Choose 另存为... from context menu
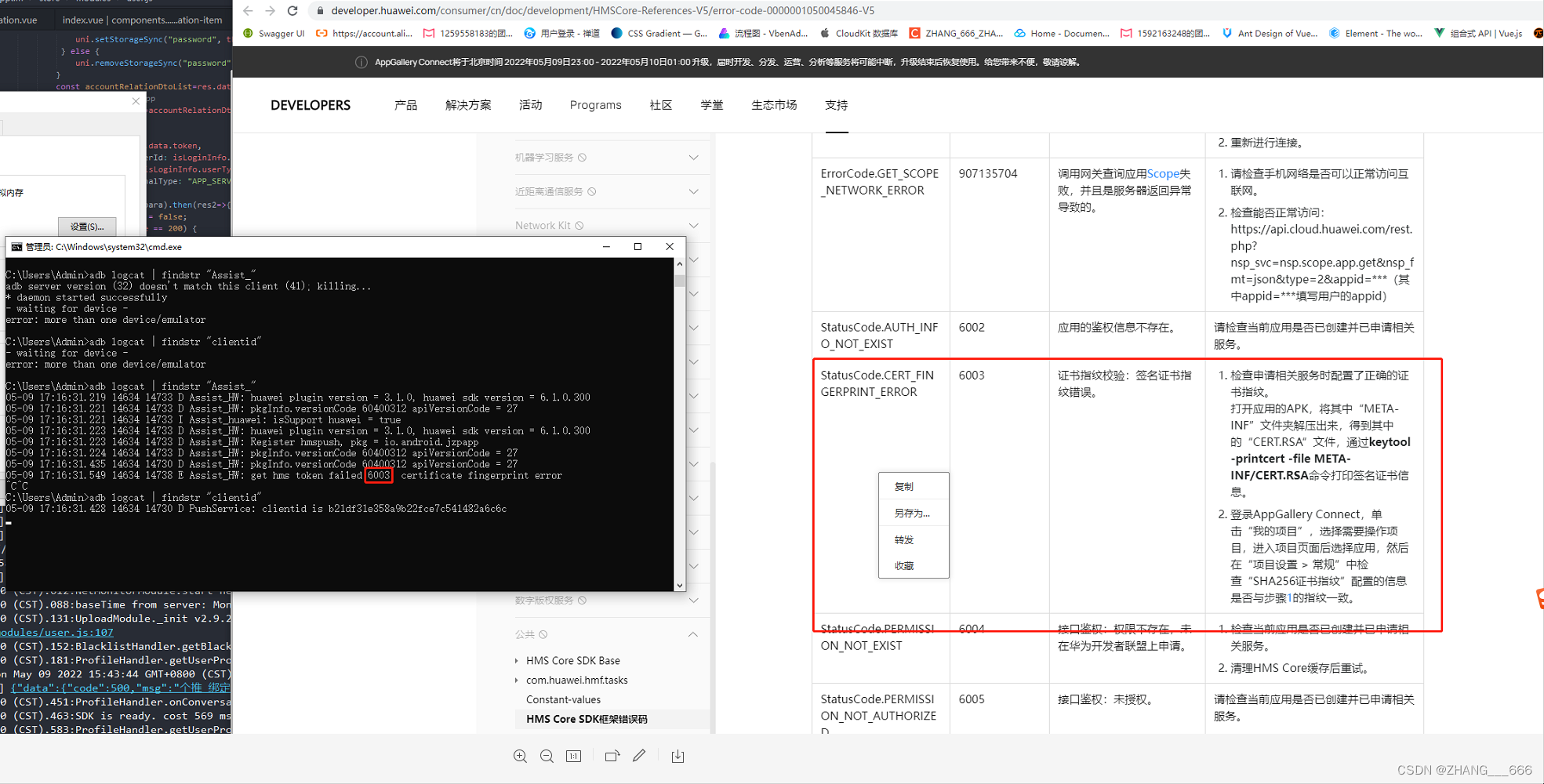Viewport: 1544px width, 784px height. point(914,513)
